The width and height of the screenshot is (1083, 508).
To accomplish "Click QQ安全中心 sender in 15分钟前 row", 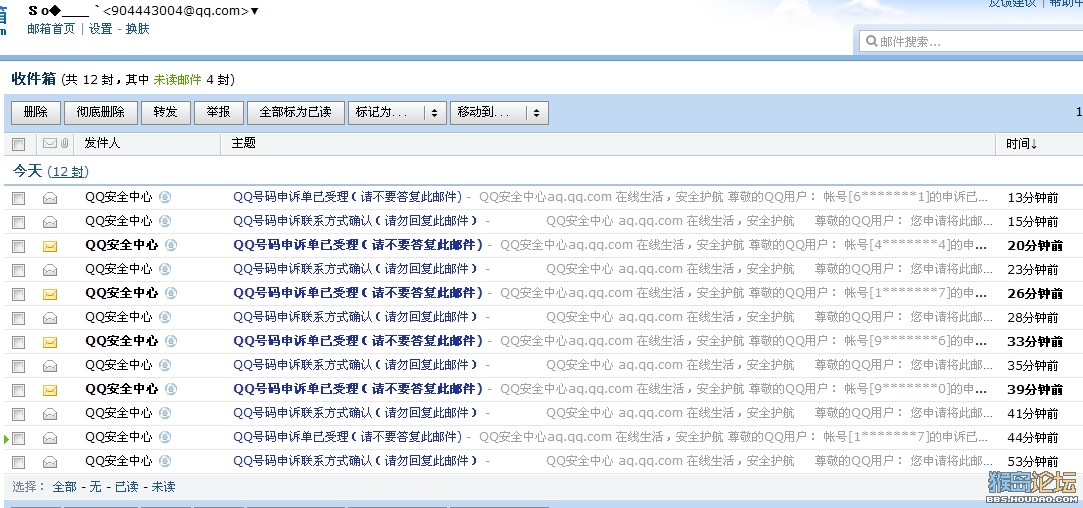I will [119, 221].
